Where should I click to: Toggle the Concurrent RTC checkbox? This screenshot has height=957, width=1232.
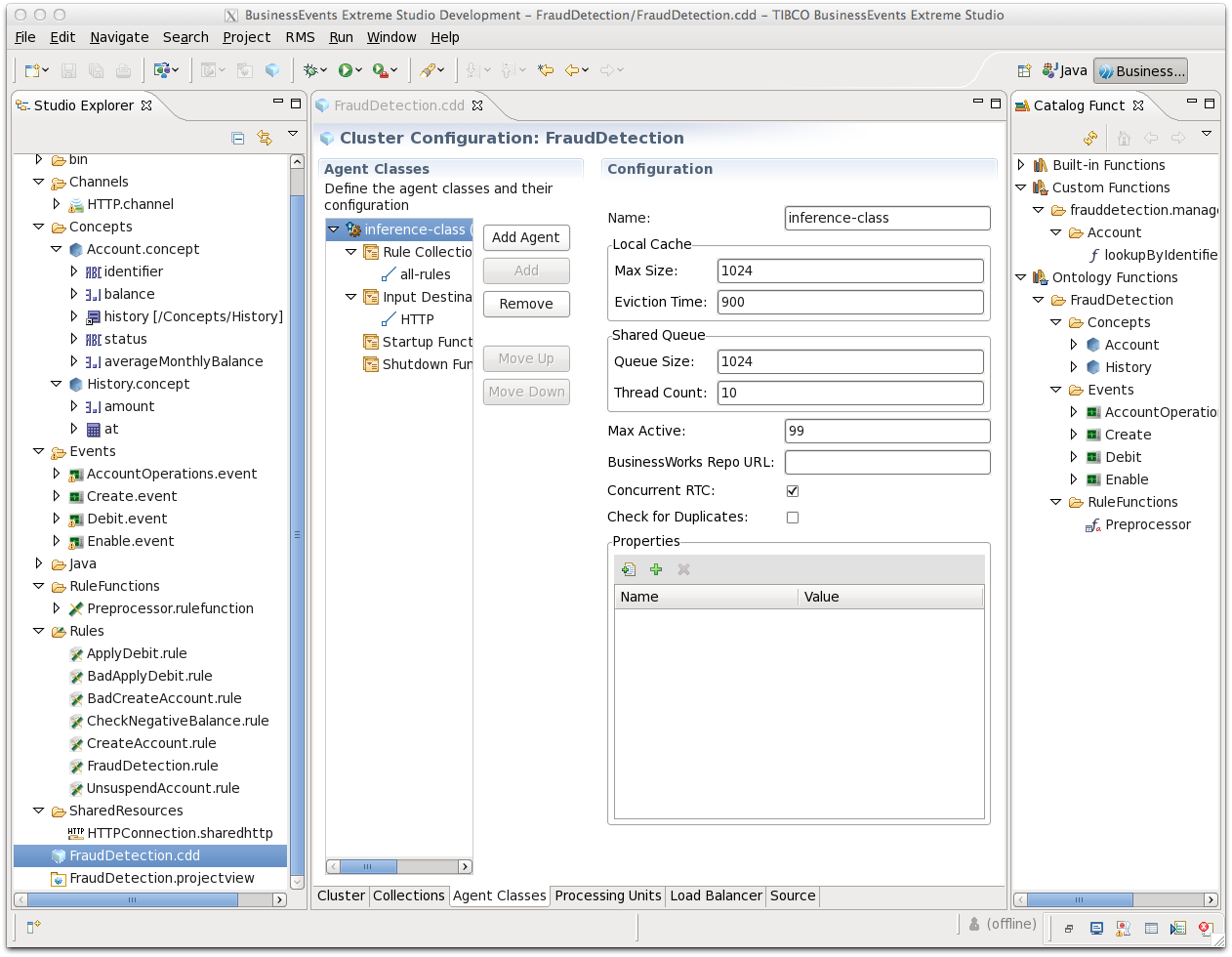(x=793, y=491)
